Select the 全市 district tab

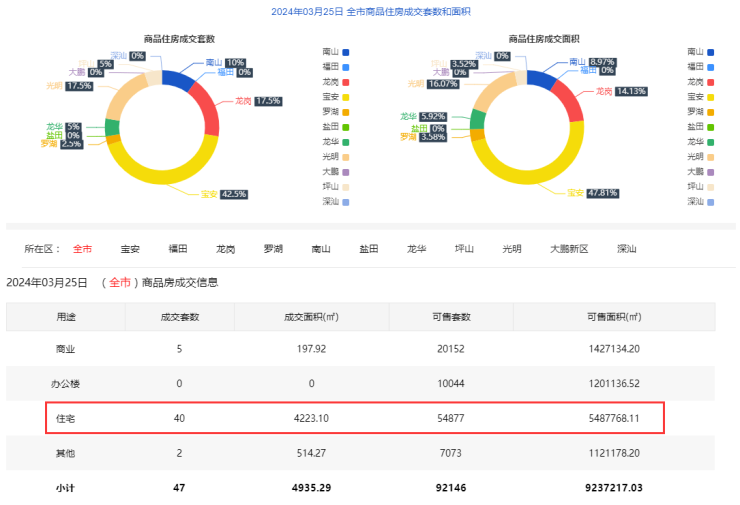(x=82, y=249)
